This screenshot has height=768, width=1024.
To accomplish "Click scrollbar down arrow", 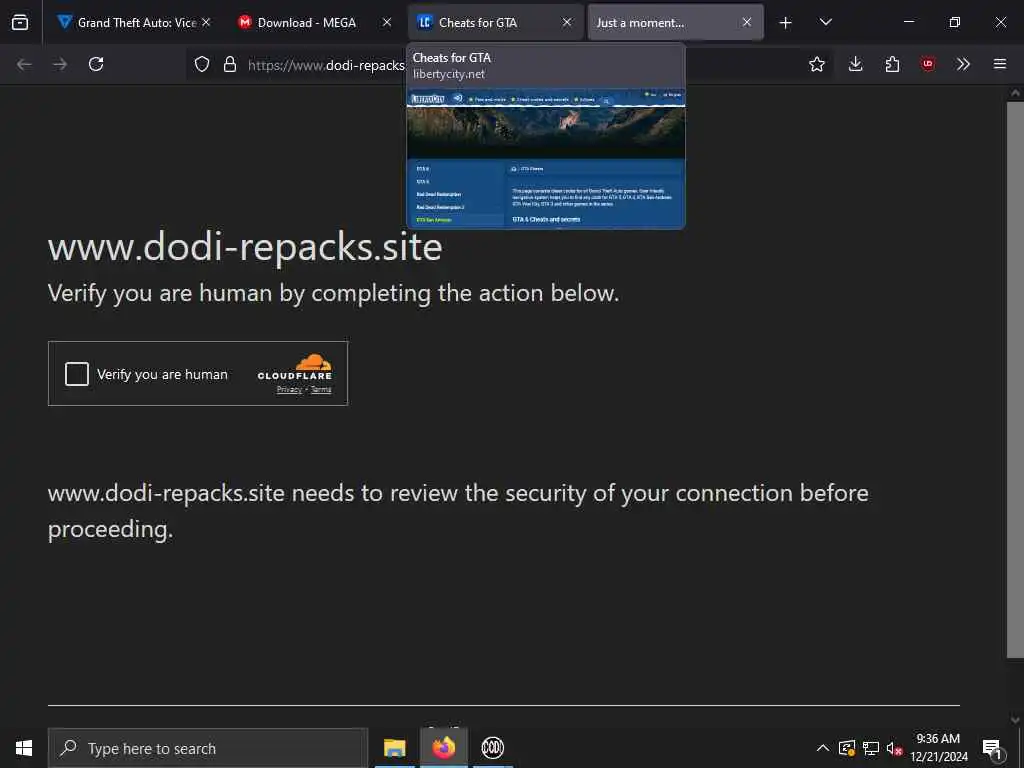I will pyautogui.click(x=1015, y=720).
